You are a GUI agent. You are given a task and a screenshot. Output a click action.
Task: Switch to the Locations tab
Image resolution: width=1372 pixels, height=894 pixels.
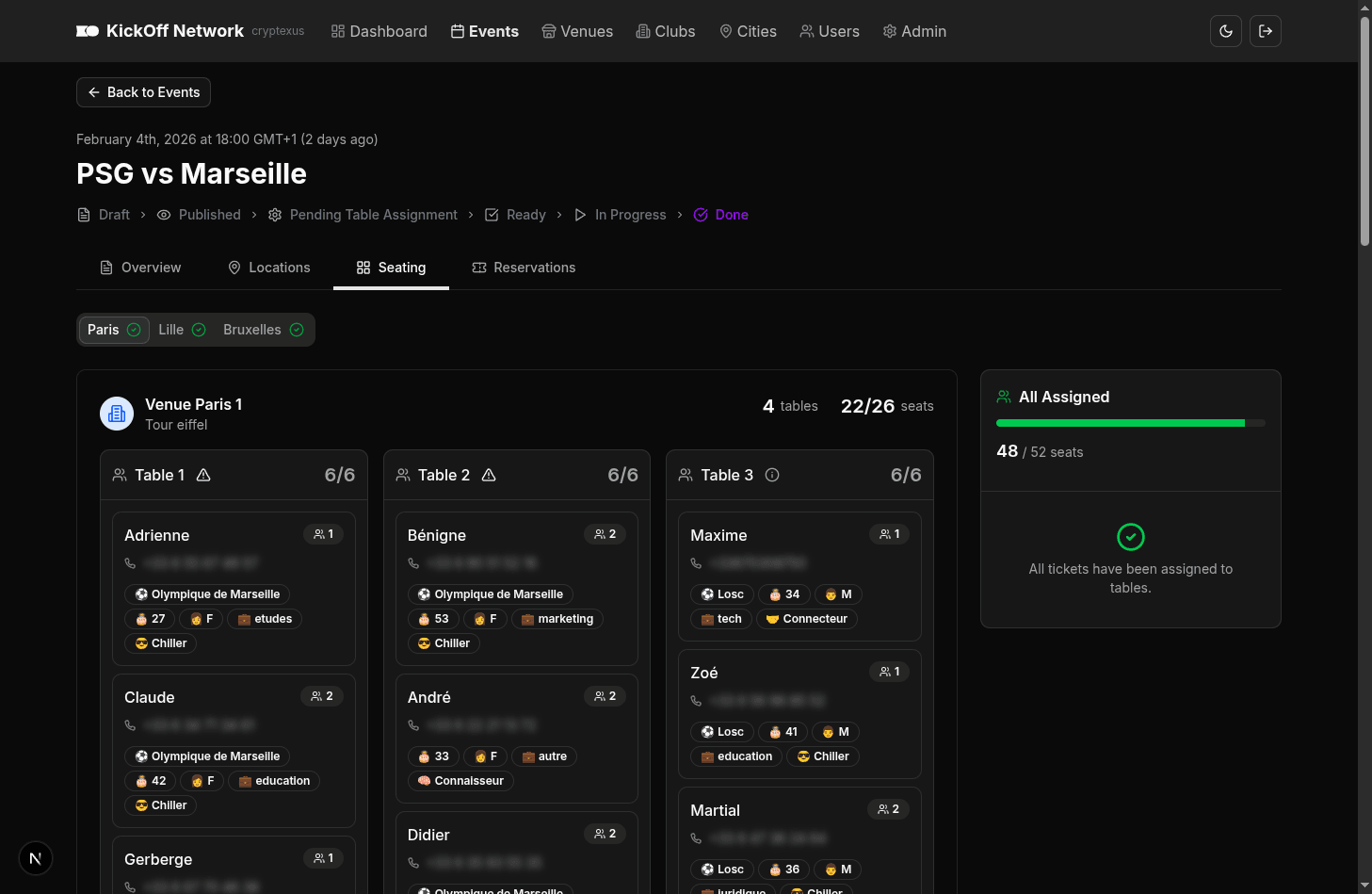[269, 268]
